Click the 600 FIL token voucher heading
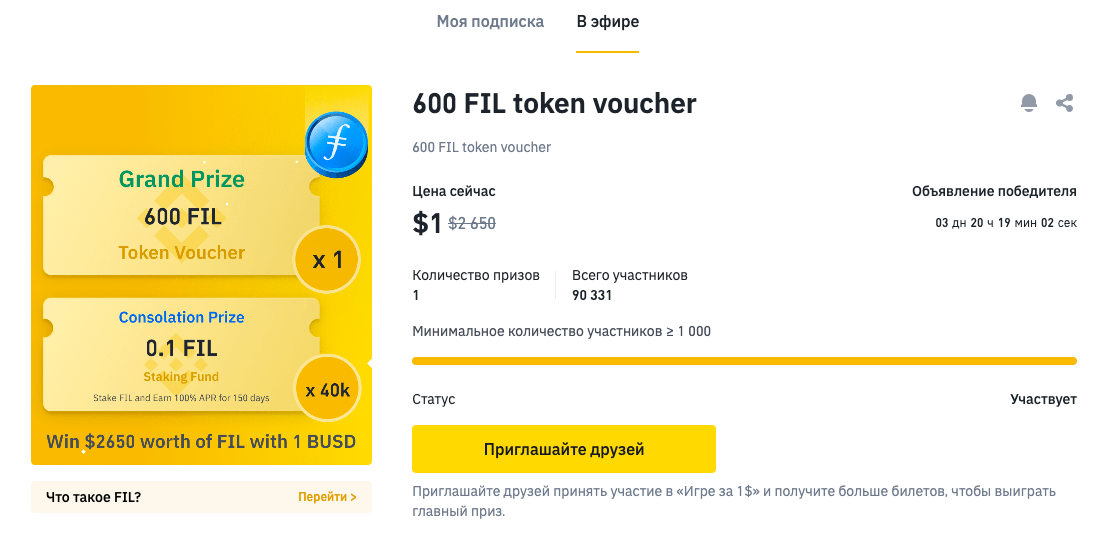This screenshot has height=549, width=1106. 554,104
